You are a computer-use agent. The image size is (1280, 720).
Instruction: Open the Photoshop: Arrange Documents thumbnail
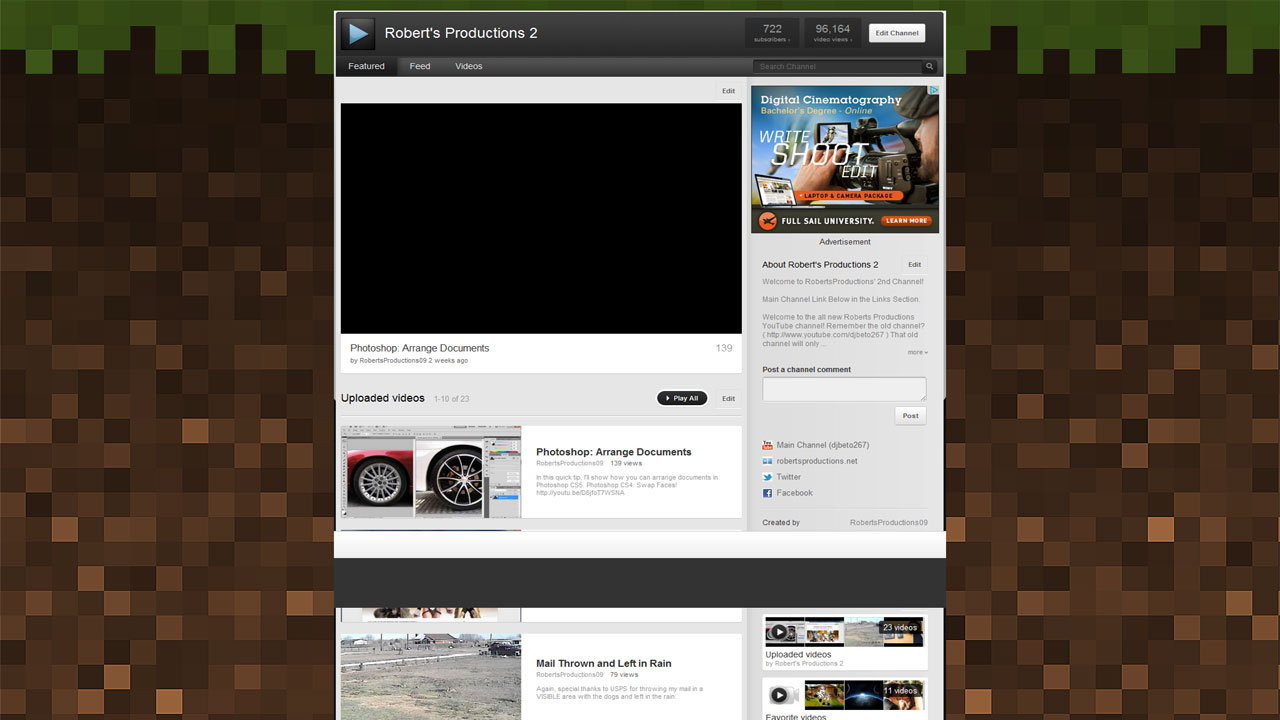431,472
